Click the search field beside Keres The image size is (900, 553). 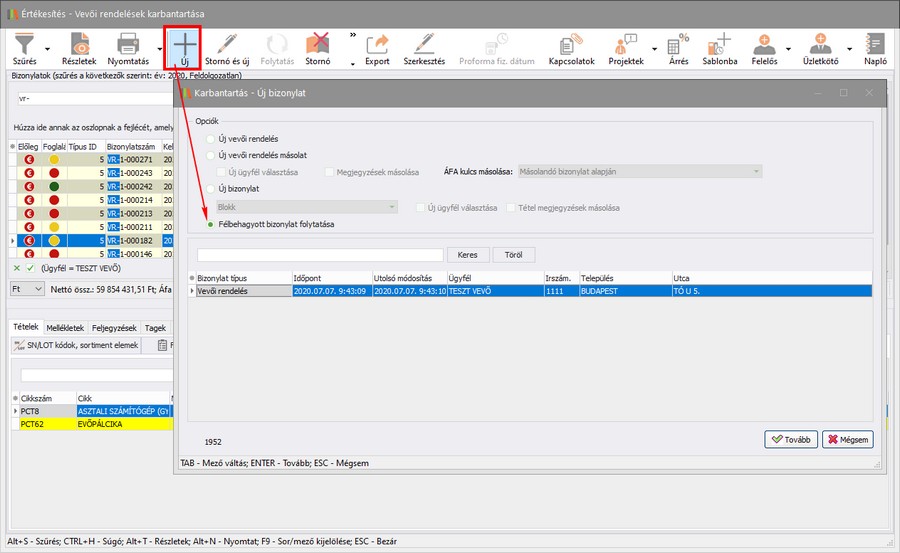(319, 255)
